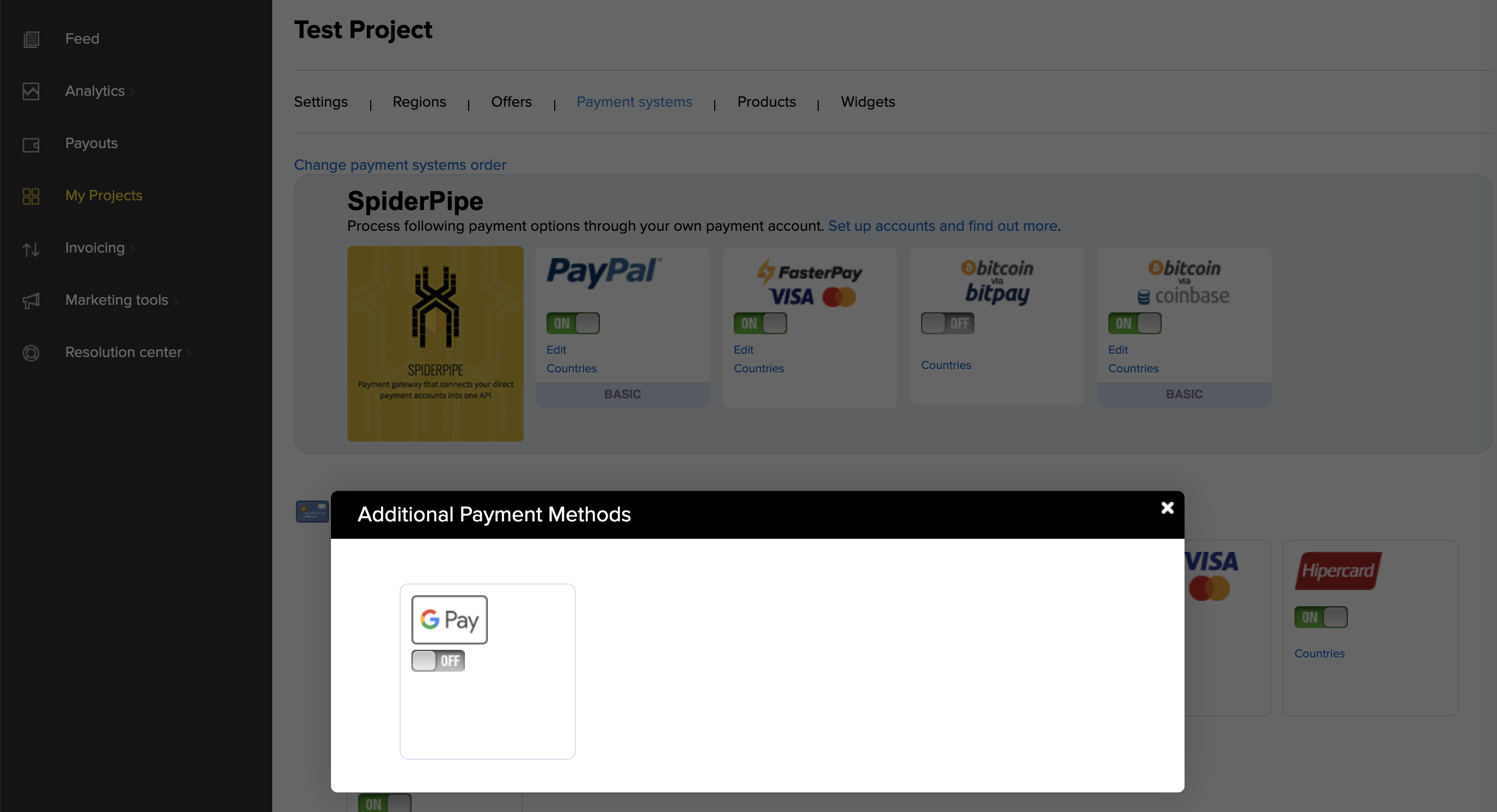This screenshot has height=812, width=1497.
Task: Click the Hipercard logo
Action: pyautogui.click(x=1338, y=570)
